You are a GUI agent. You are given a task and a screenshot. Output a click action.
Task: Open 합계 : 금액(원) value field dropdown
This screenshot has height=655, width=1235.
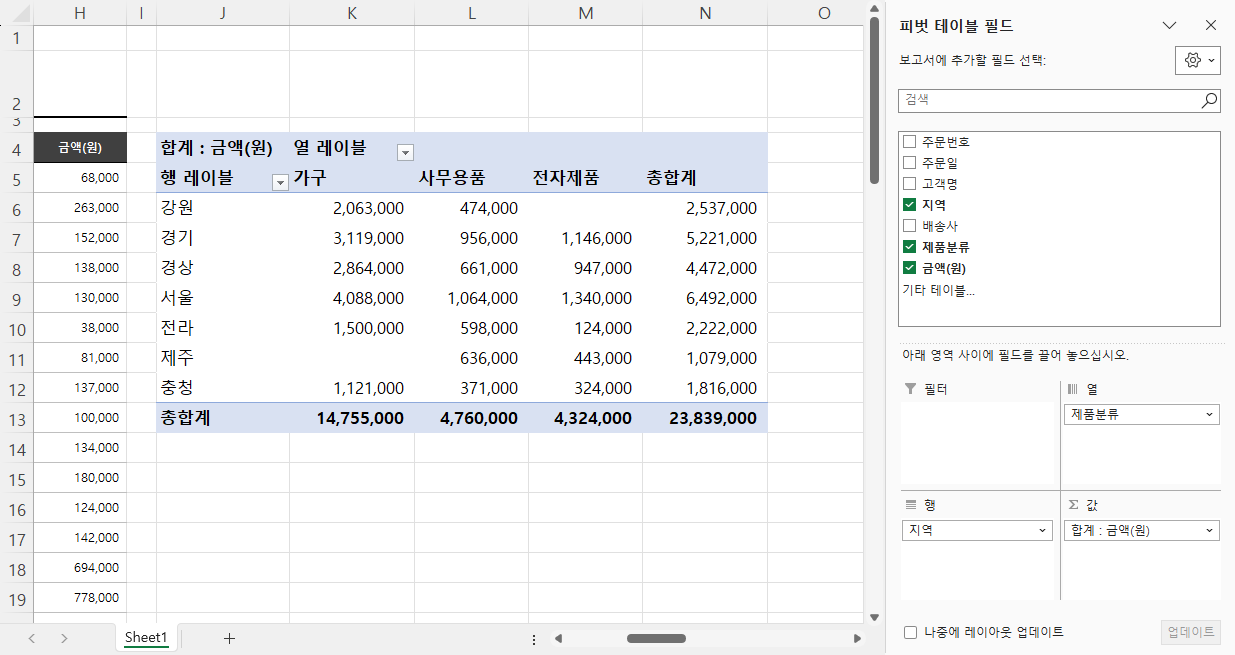[1209, 531]
